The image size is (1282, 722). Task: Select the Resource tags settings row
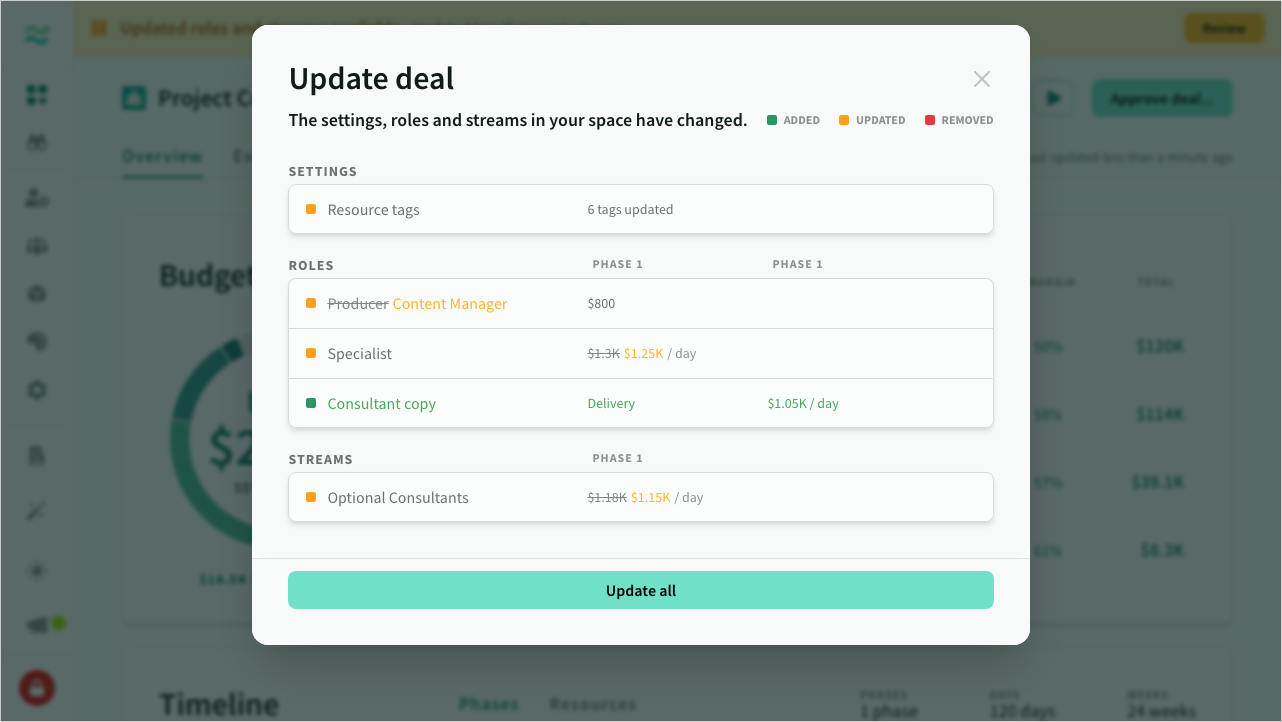click(x=640, y=210)
